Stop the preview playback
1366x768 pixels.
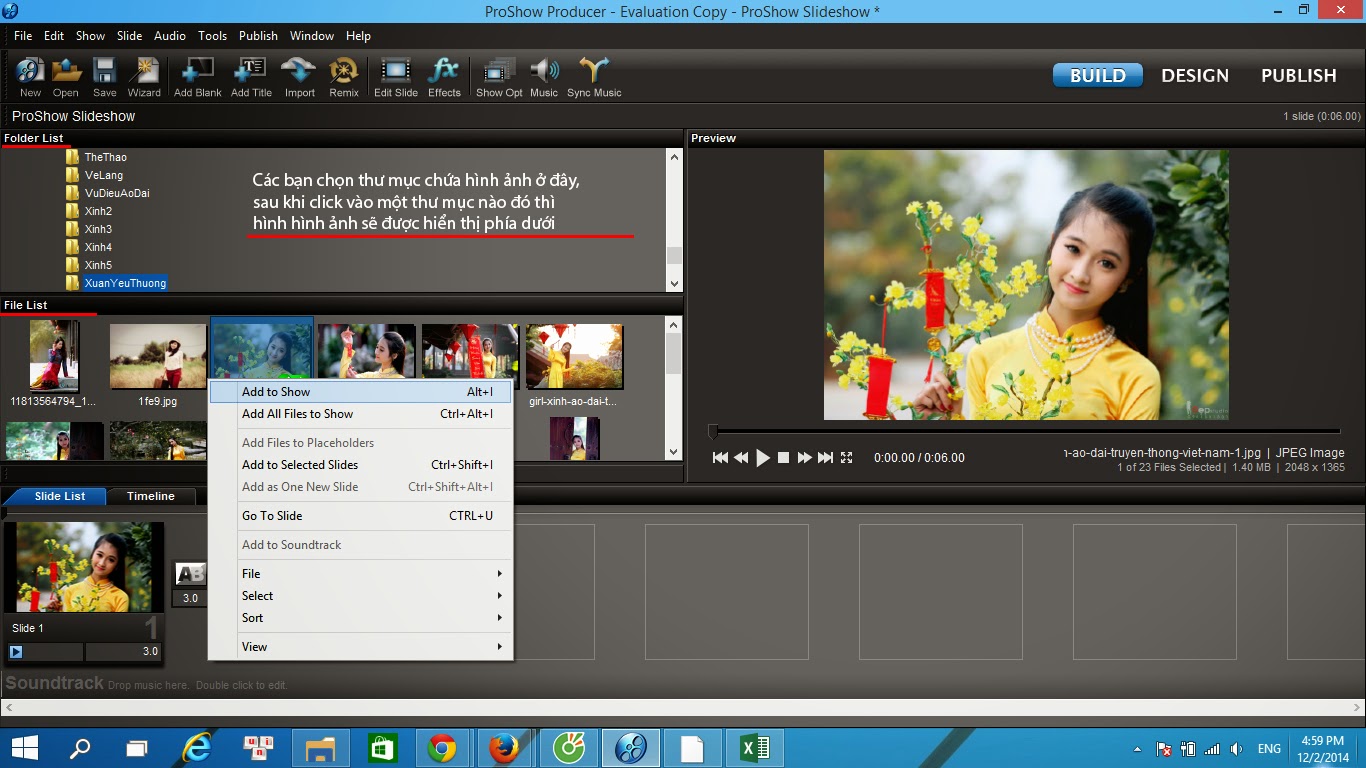tap(784, 457)
